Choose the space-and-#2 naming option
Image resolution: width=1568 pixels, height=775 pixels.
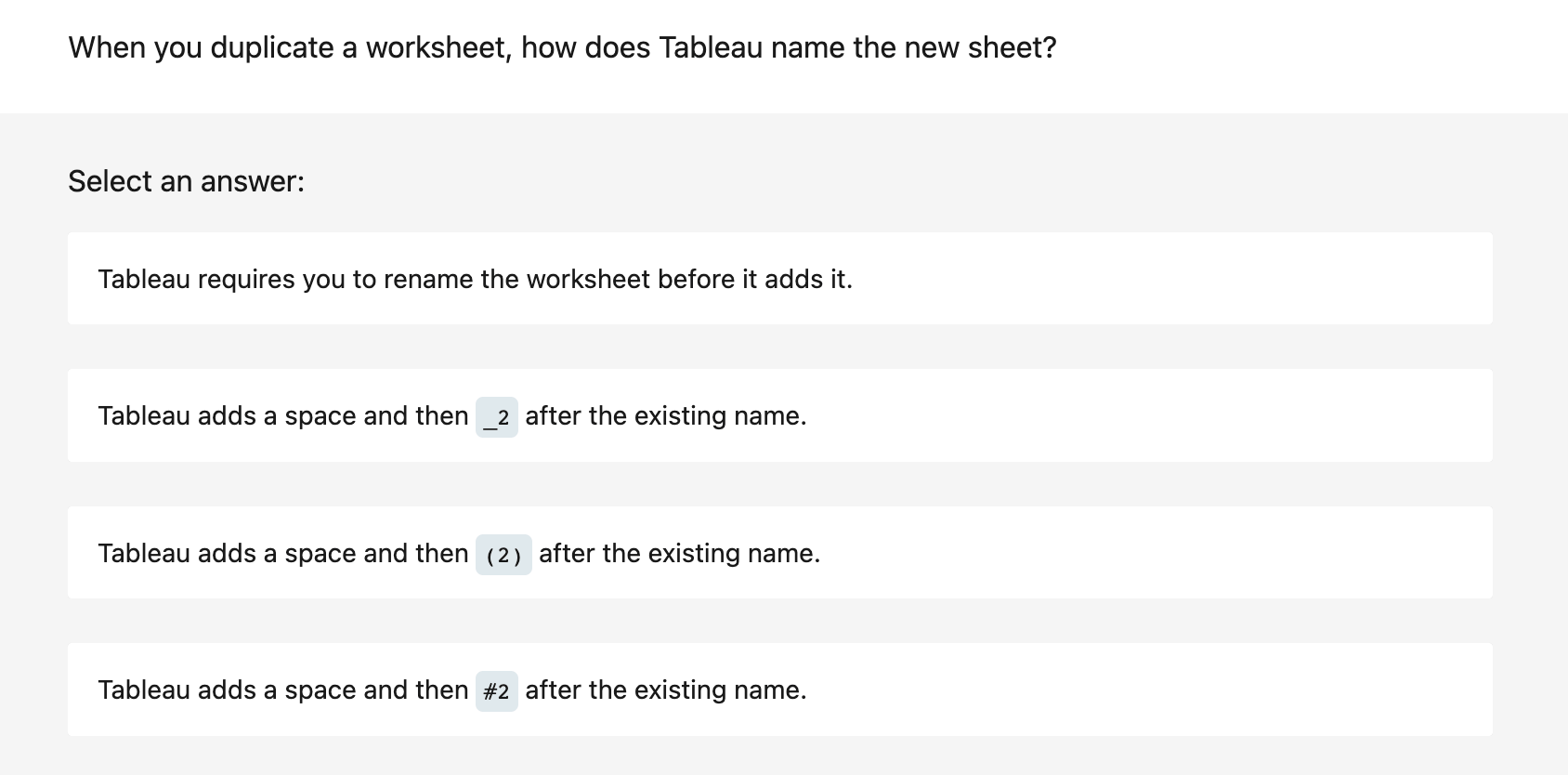click(x=665, y=690)
